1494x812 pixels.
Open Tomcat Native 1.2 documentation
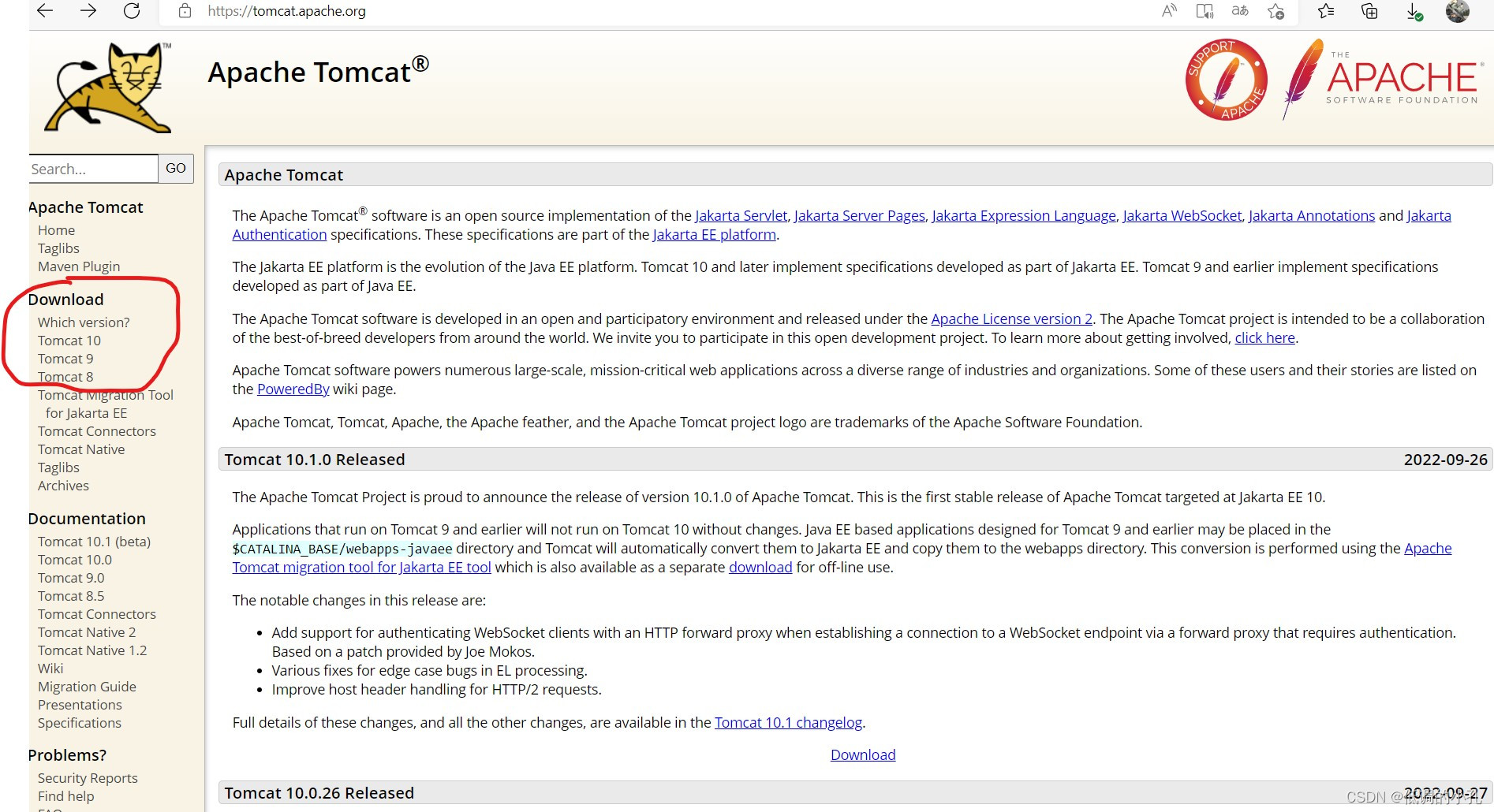[92, 650]
